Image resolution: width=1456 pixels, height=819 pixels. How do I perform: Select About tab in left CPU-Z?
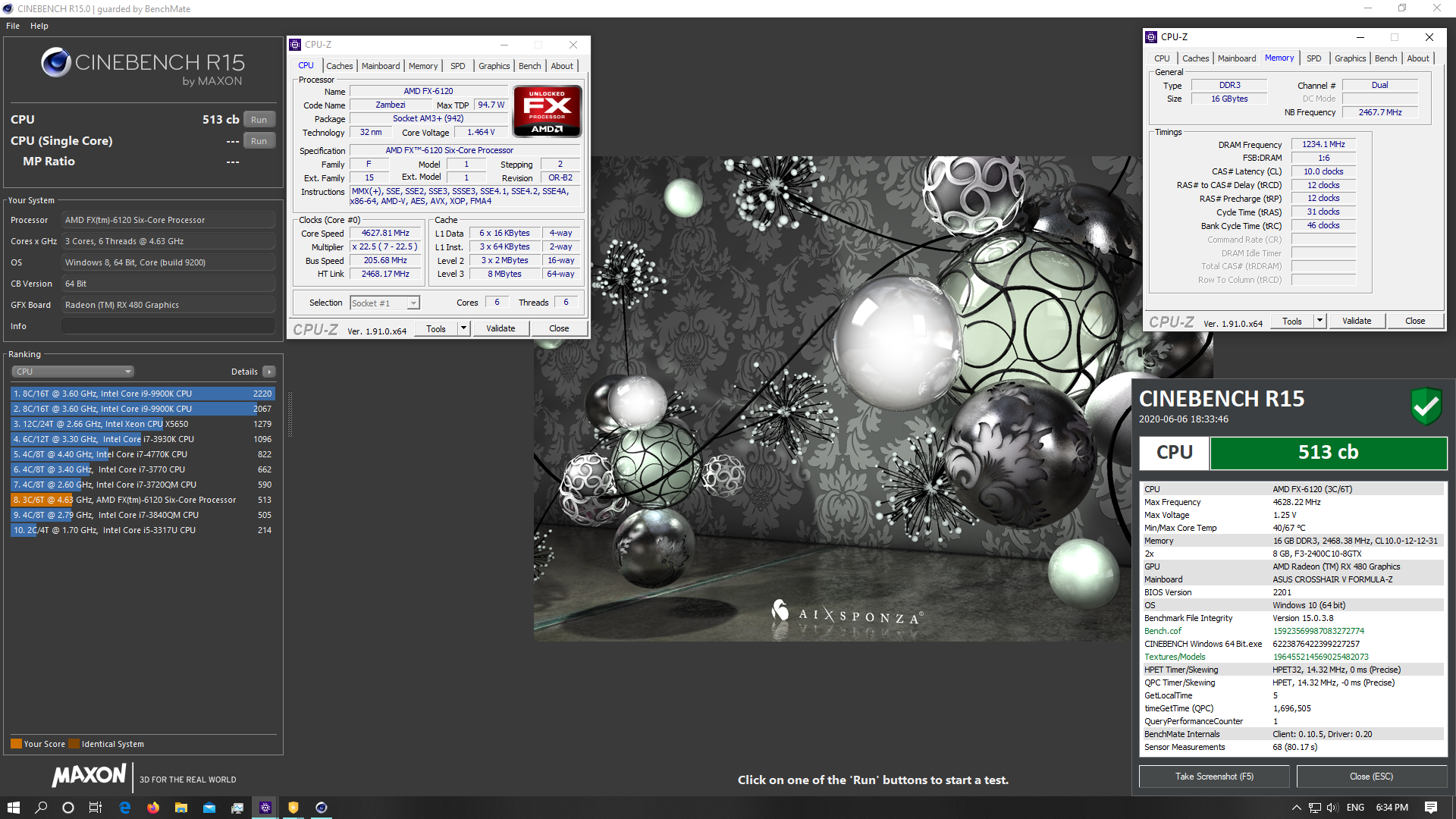pyautogui.click(x=562, y=66)
